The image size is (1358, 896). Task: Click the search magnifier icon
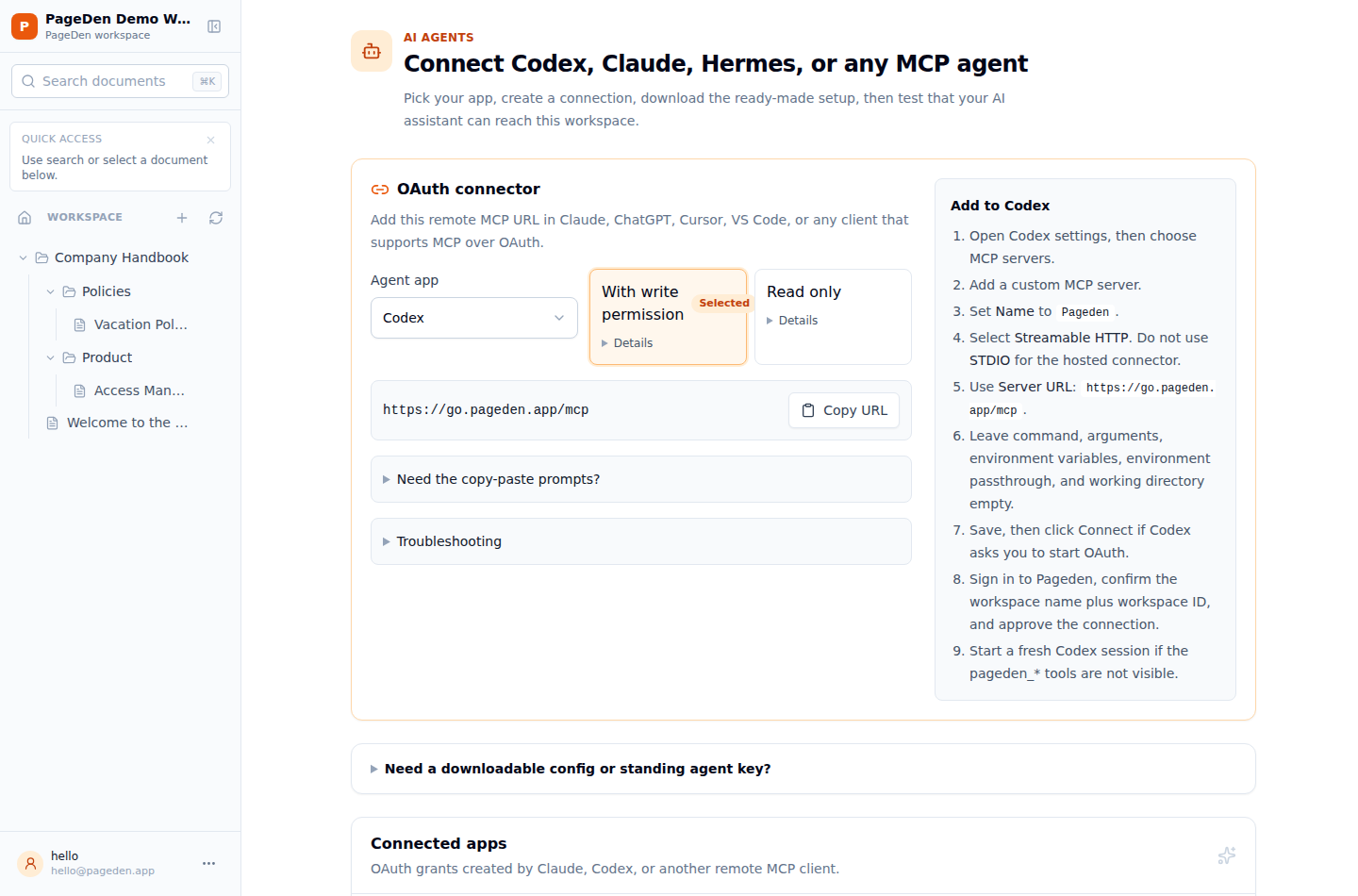pos(28,81)
